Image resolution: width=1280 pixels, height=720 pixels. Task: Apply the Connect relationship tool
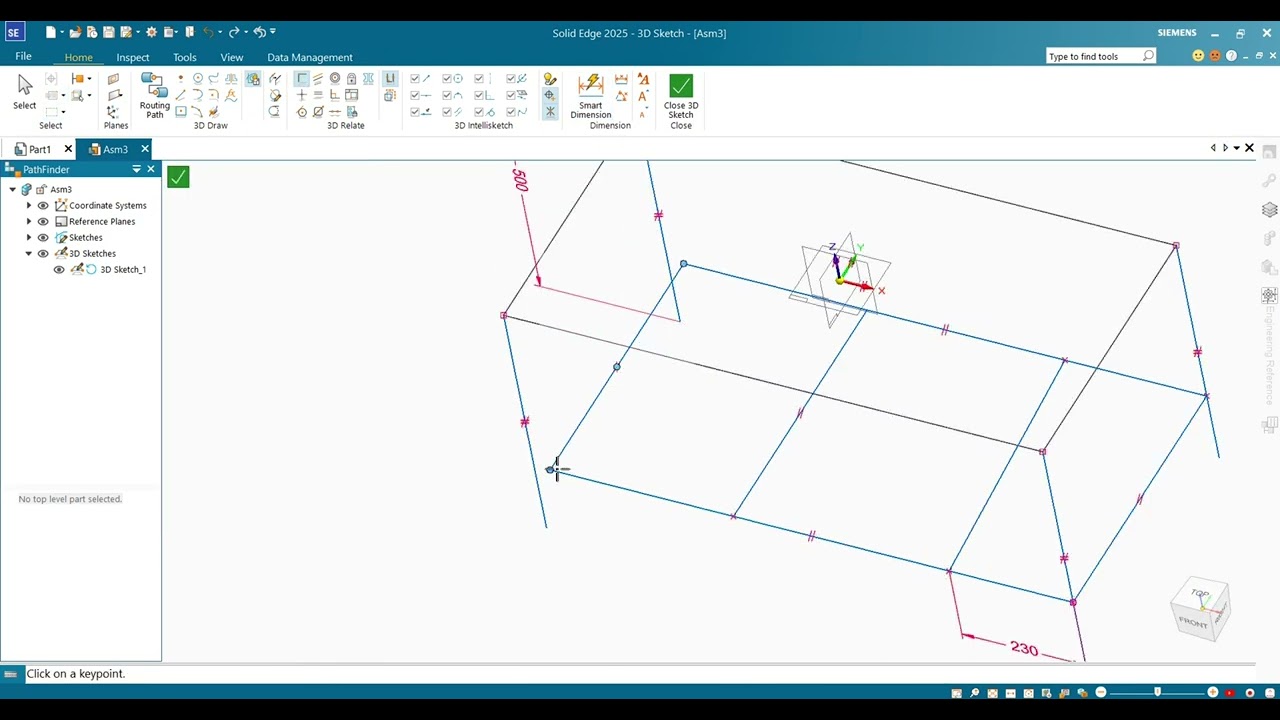pyautogui.click(x=302, y=78)
